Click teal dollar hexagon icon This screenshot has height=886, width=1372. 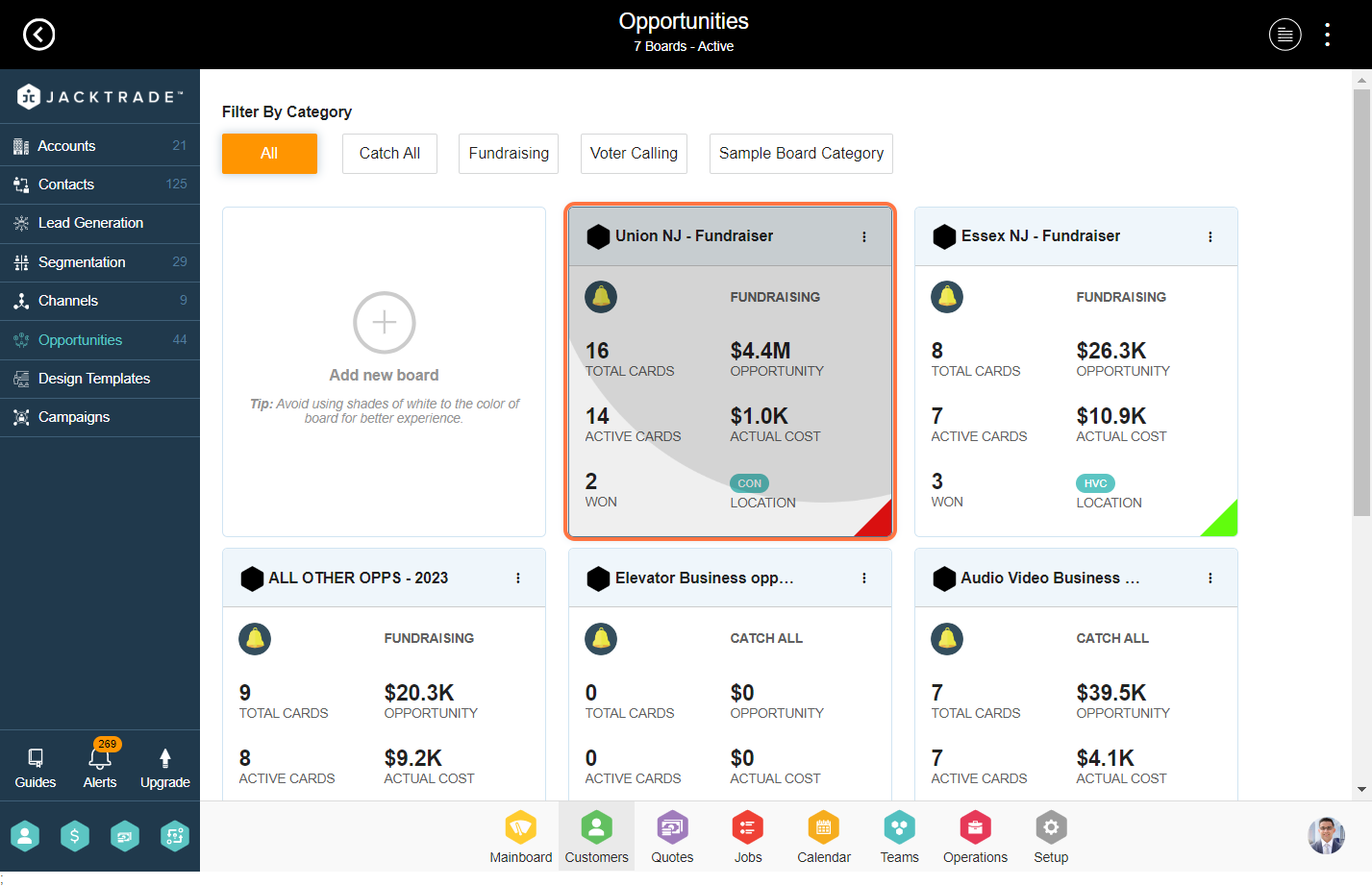coord(75,836)
